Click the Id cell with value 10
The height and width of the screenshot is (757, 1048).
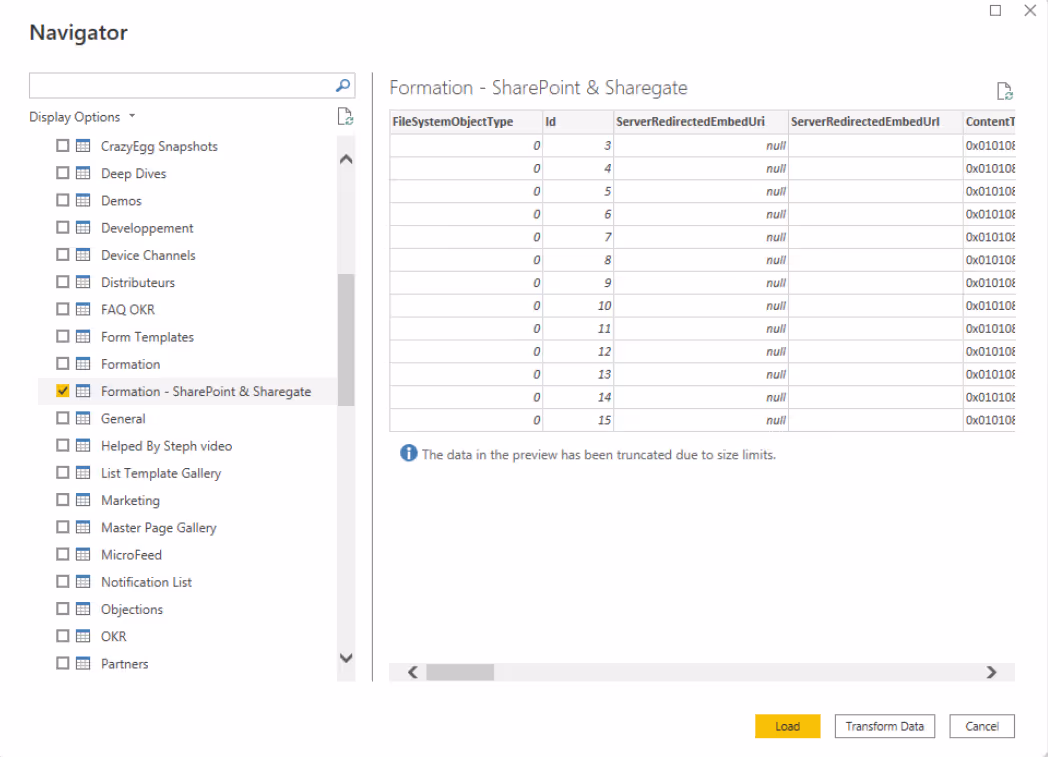[x=578, y=305]
